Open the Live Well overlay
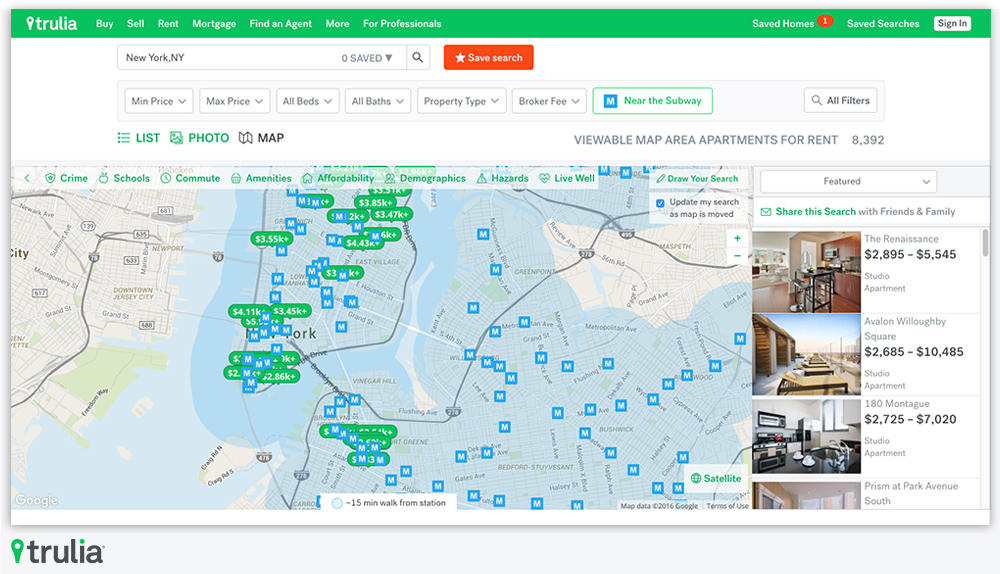 click(x=567, y=179)
